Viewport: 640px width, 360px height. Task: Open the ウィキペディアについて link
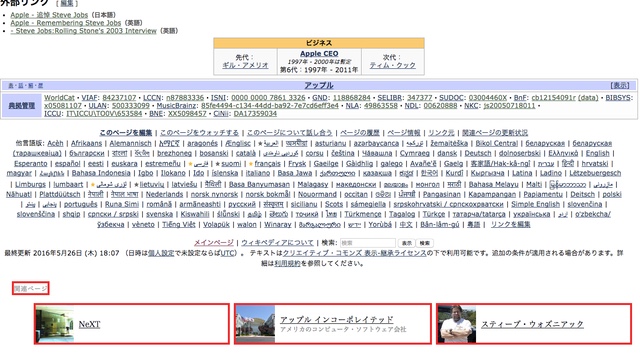[278, 242]
